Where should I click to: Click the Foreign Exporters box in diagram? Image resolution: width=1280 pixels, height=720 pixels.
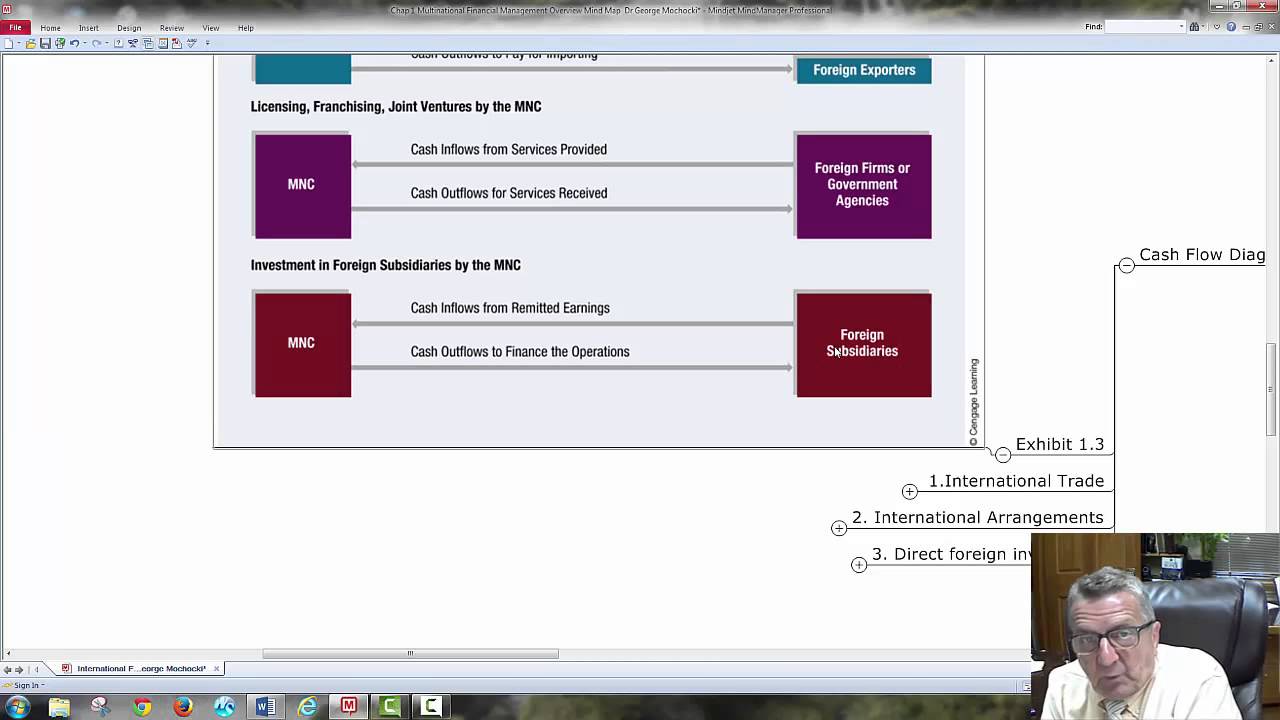pos(863,70)
